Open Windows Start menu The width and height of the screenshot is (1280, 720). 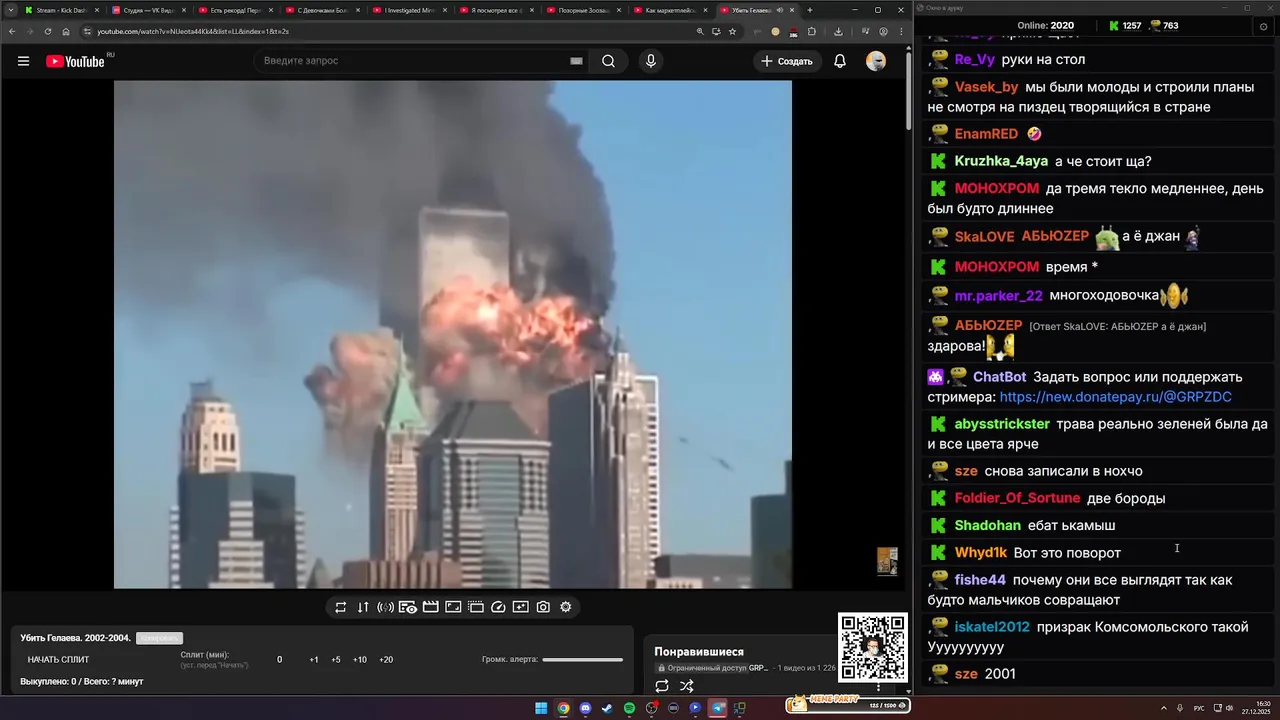point(541,708)
